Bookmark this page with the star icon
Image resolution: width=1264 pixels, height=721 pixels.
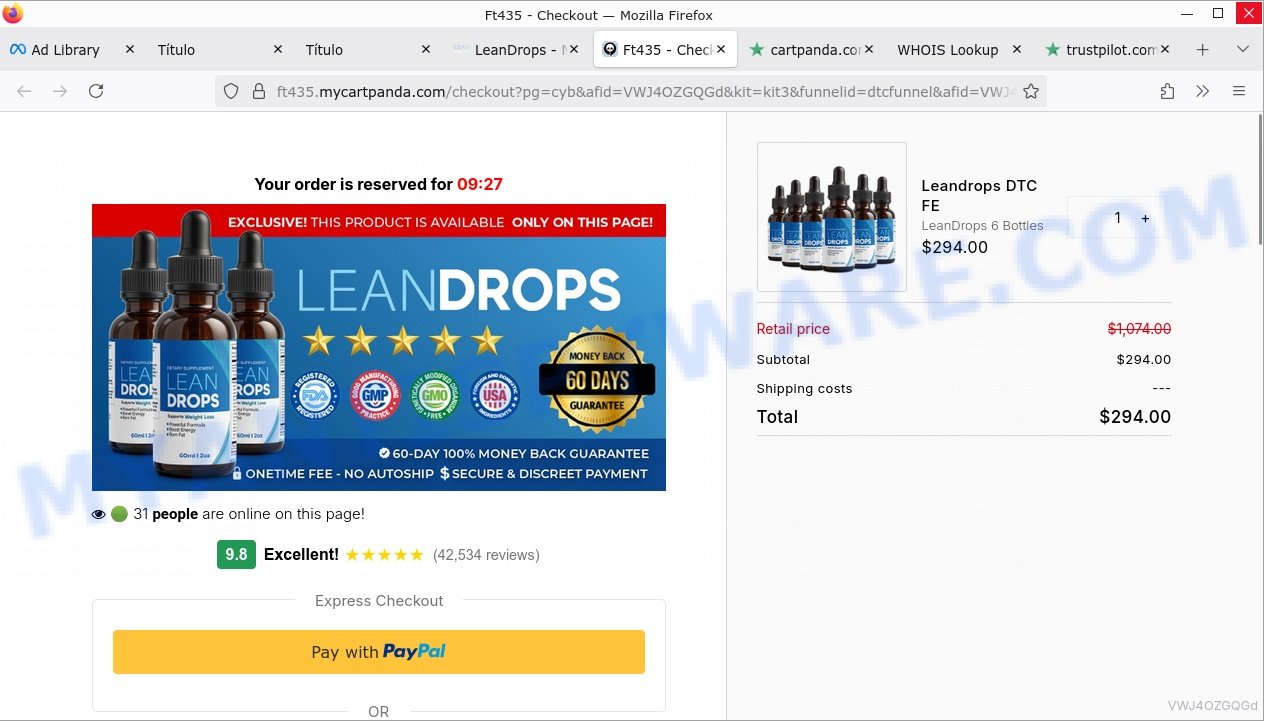point(1031,91)
